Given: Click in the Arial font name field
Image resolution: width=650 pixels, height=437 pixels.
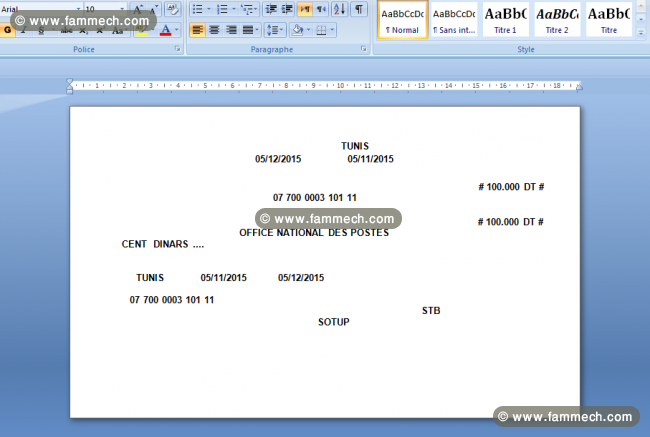Looking at the screenshot, I should 37,8.
